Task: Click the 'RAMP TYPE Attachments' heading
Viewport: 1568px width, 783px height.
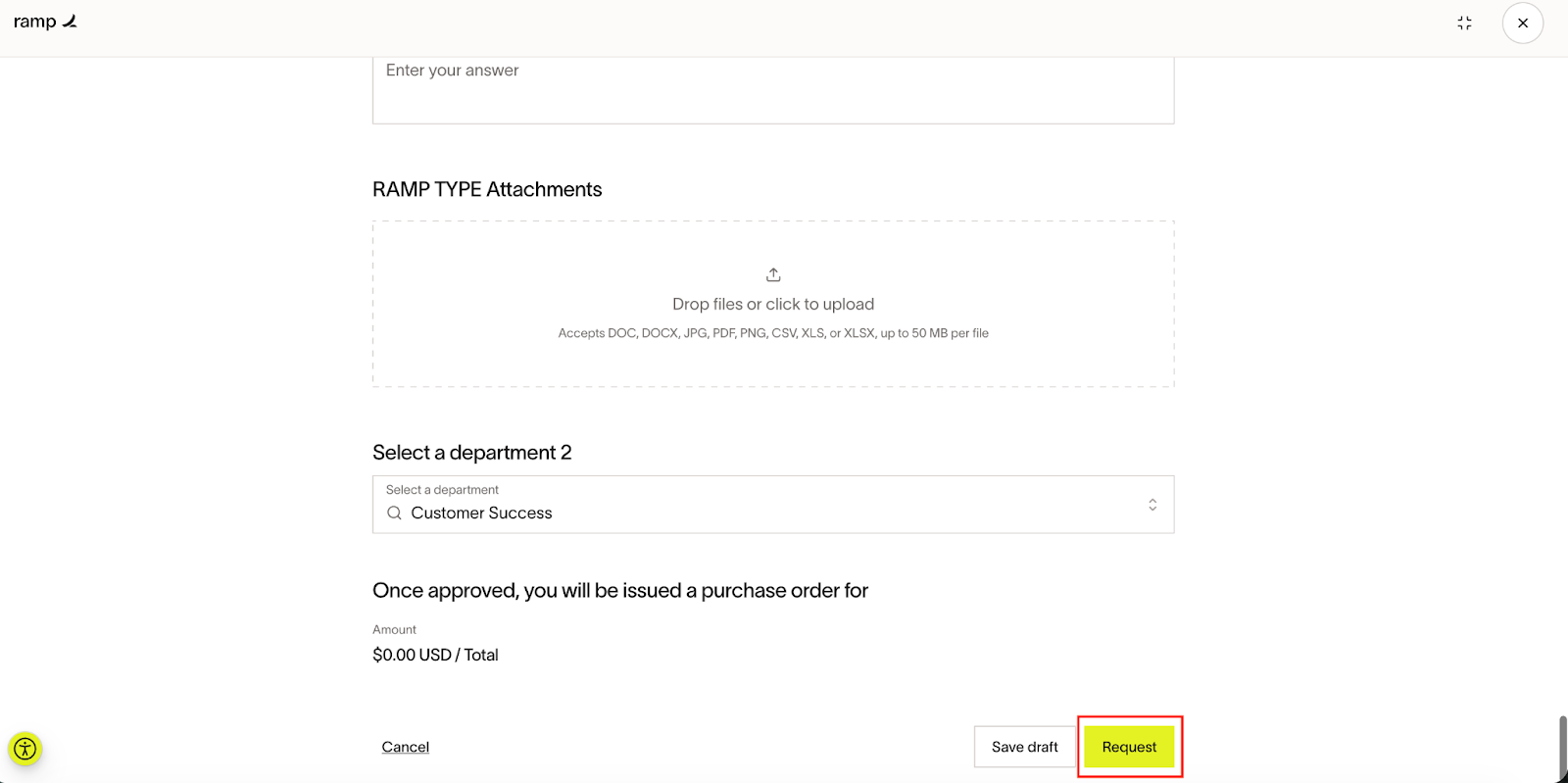Action: click(487, 189)
